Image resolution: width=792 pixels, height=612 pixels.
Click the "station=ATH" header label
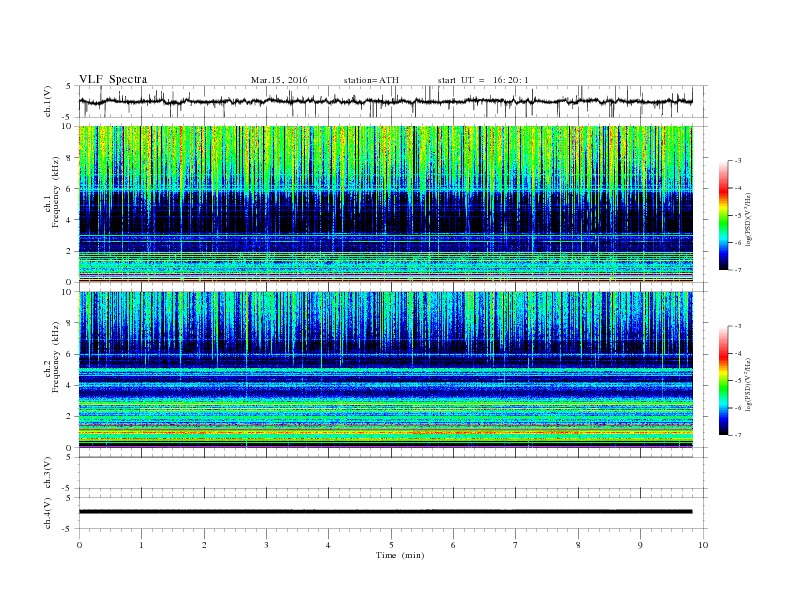[x=371, y=80]
